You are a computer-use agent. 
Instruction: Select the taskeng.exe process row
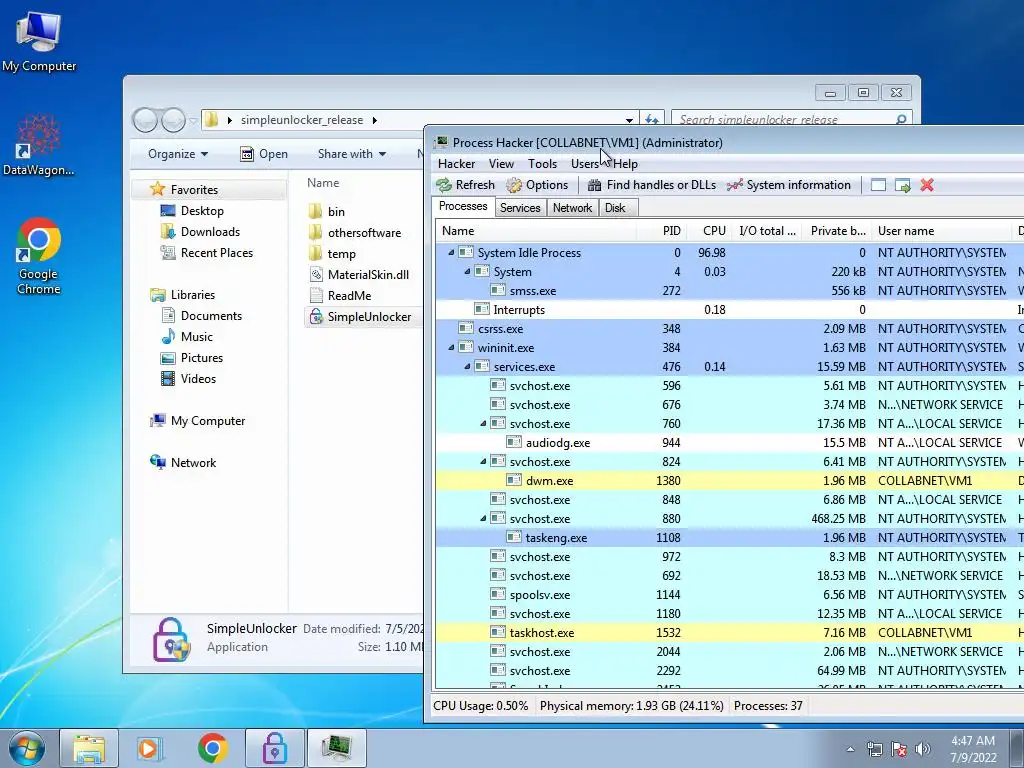pyautogui.click(x=729, y=538)
